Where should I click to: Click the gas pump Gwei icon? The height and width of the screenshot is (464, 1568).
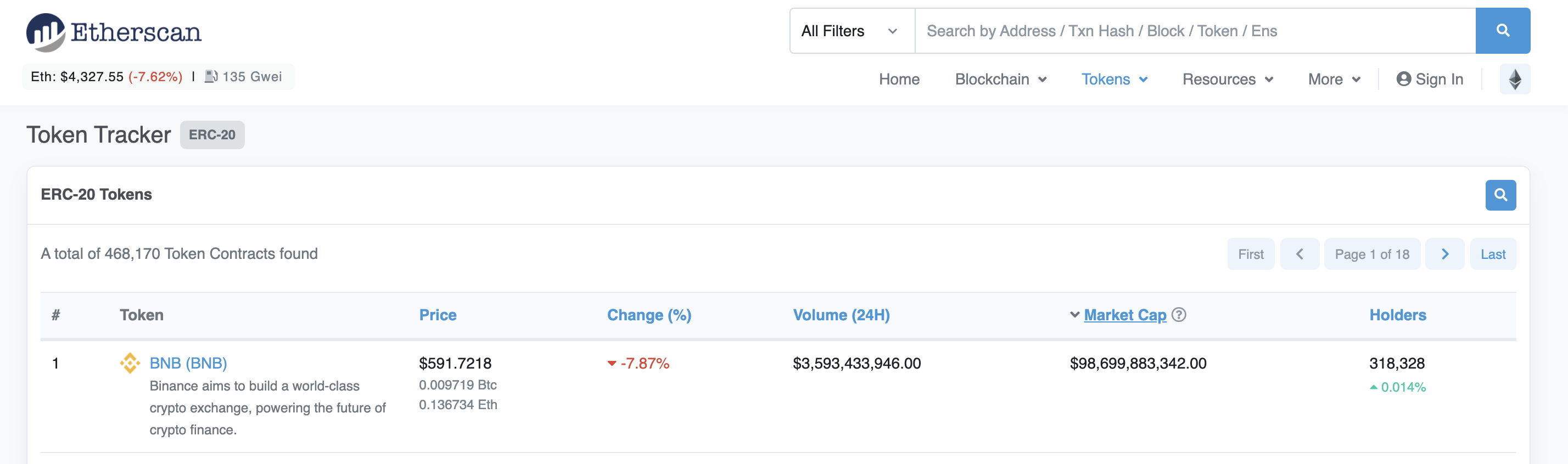click(211, 77)
